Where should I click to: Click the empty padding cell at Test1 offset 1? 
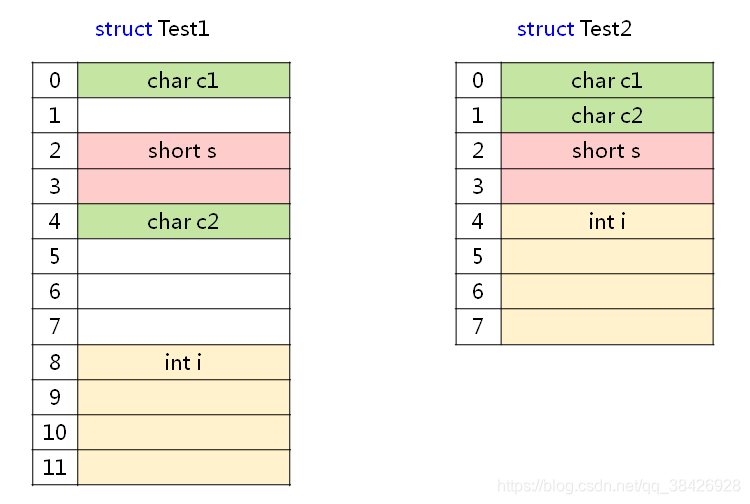[183, 115]
